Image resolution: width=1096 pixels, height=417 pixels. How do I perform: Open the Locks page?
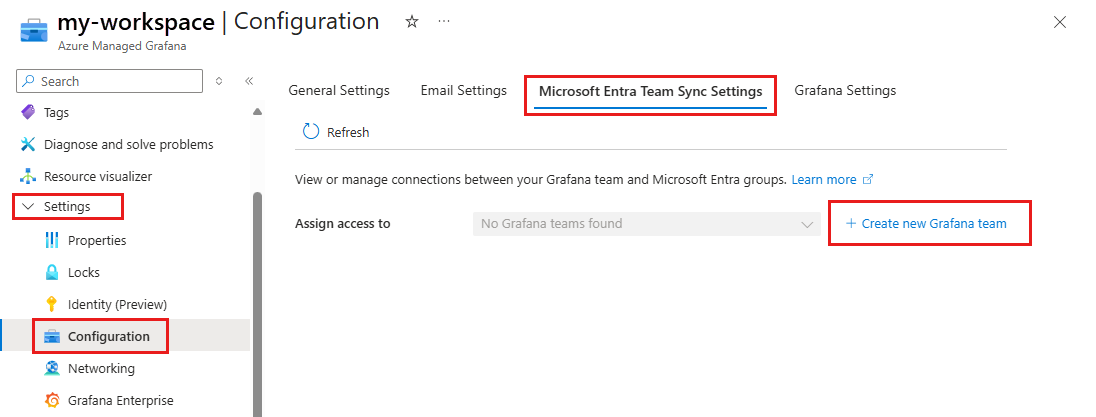pyautogui.click(x=84, y=273)
